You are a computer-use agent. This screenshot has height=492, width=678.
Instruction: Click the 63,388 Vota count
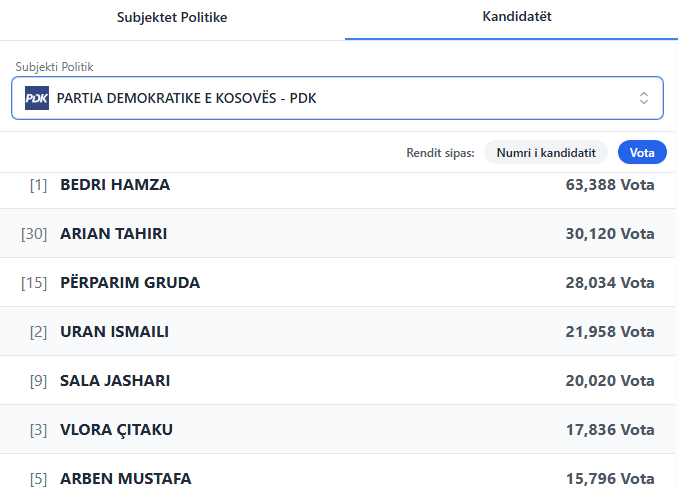pyautogui.click(x=609, y=185)
